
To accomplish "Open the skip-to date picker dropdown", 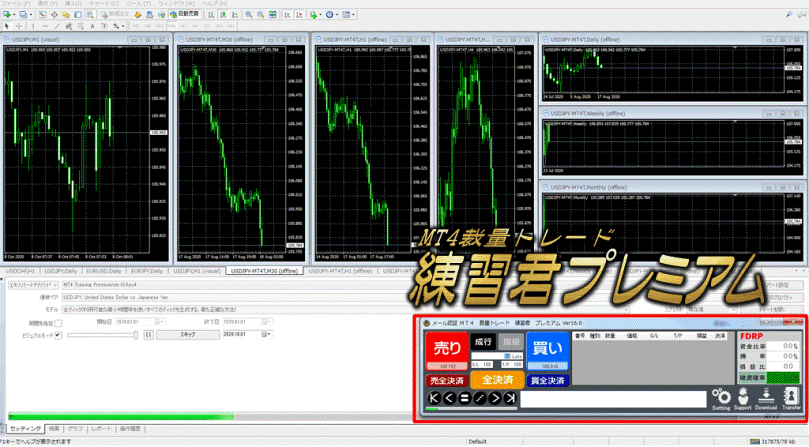I will coord(268,335).
